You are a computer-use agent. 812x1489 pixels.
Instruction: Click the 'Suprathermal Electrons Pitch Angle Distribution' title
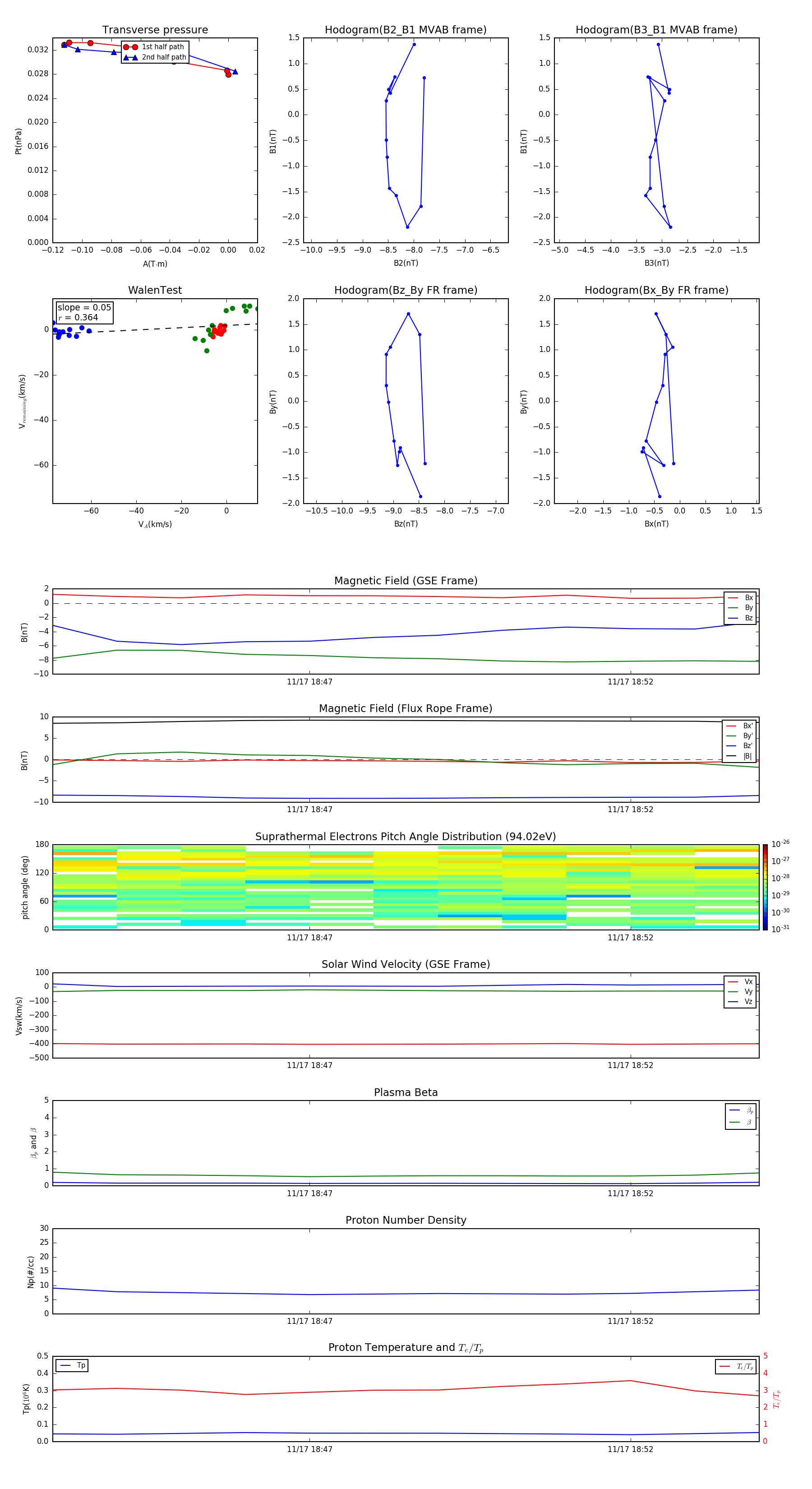coord(406,837)
